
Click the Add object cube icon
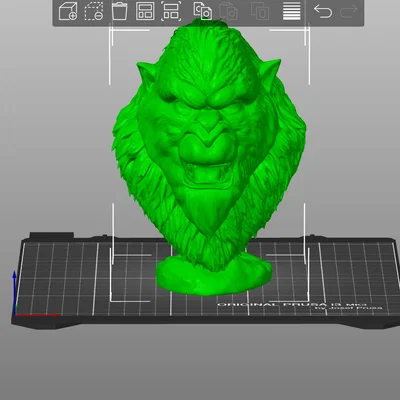pyautogui.click(x=68, y=11)
